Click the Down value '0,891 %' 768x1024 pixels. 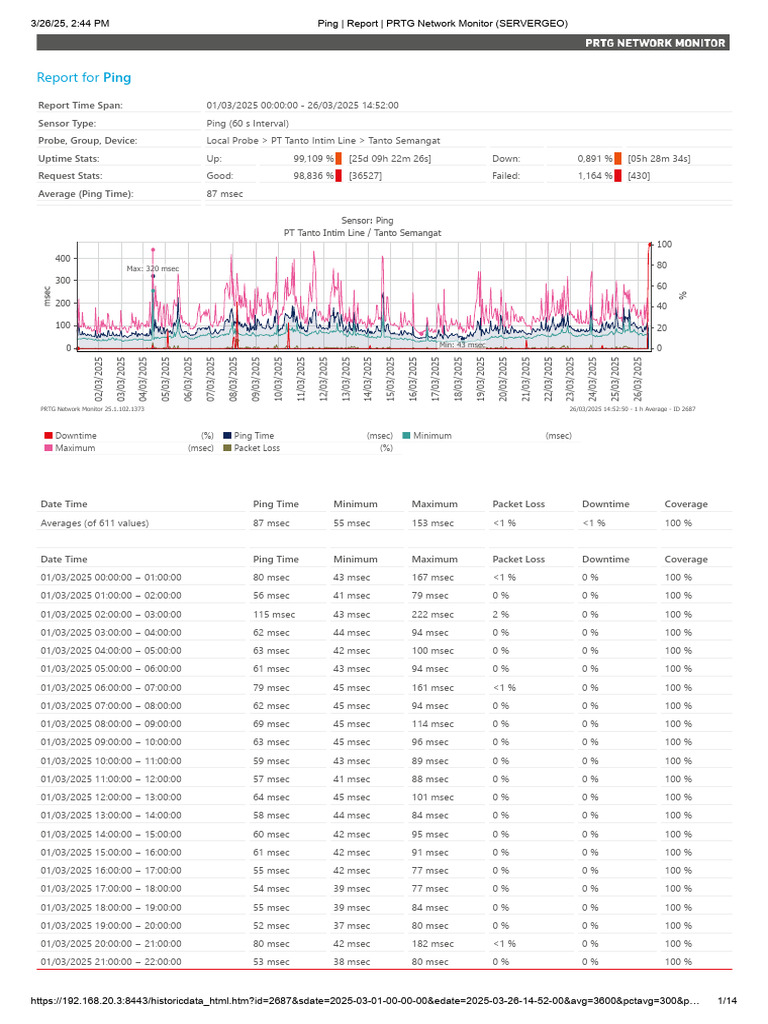pos(595,159)
